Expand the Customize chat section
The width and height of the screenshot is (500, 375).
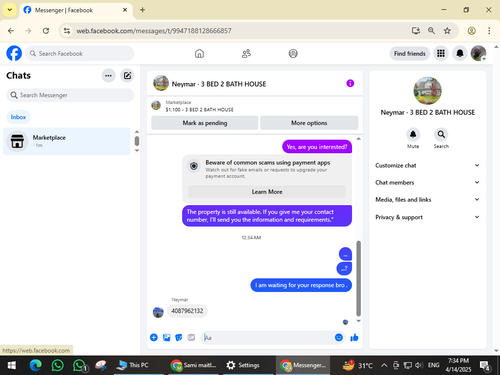[427, 165]
